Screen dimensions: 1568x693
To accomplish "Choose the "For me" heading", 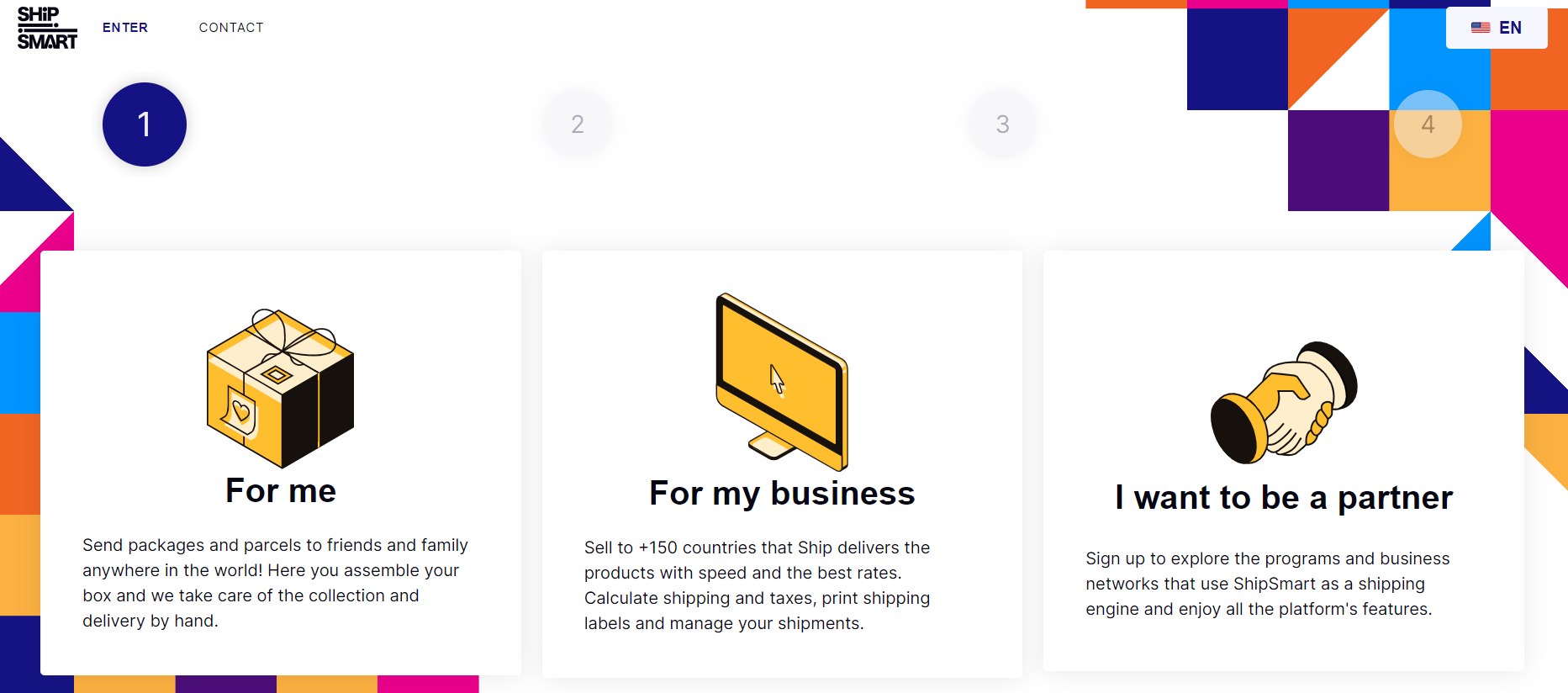I will pyautogui.click(x=281, y=490).
